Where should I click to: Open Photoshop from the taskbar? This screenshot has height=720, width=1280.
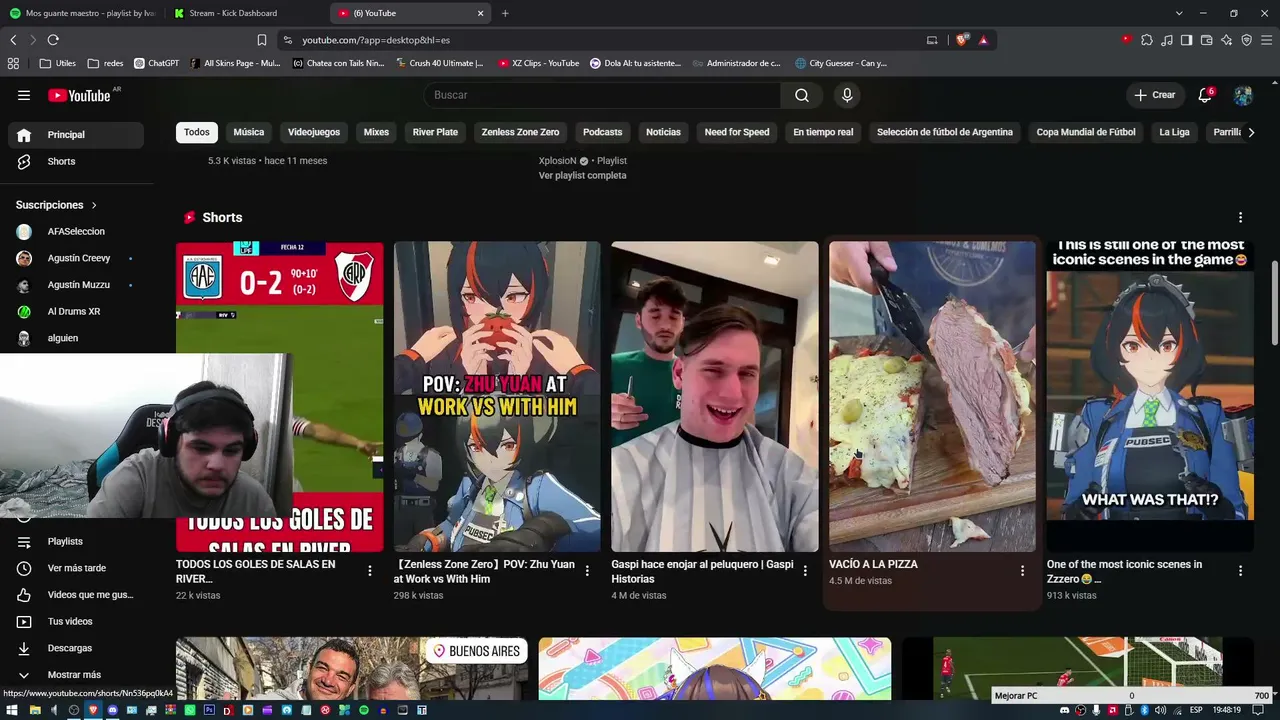(208, 710)
